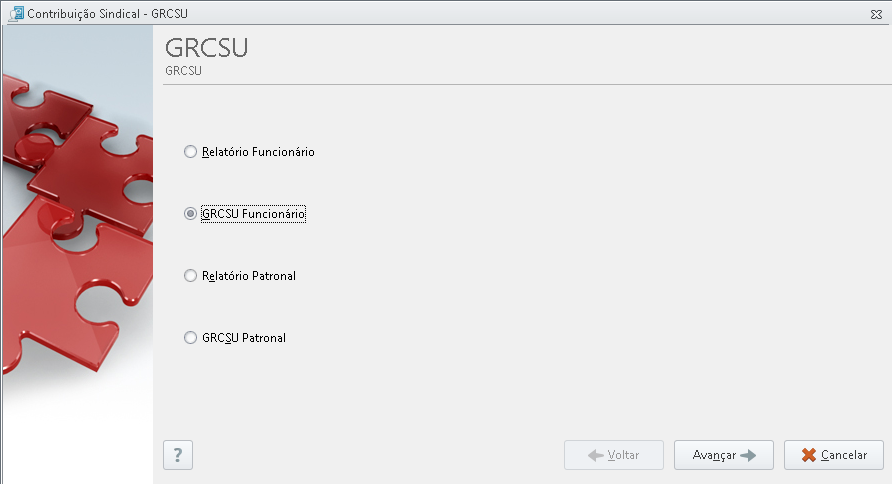Click the Contribuição Sindical window title icon

16,14
